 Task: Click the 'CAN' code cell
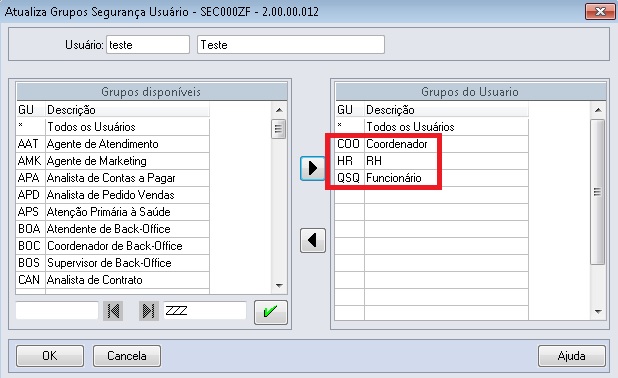[31, 279]
